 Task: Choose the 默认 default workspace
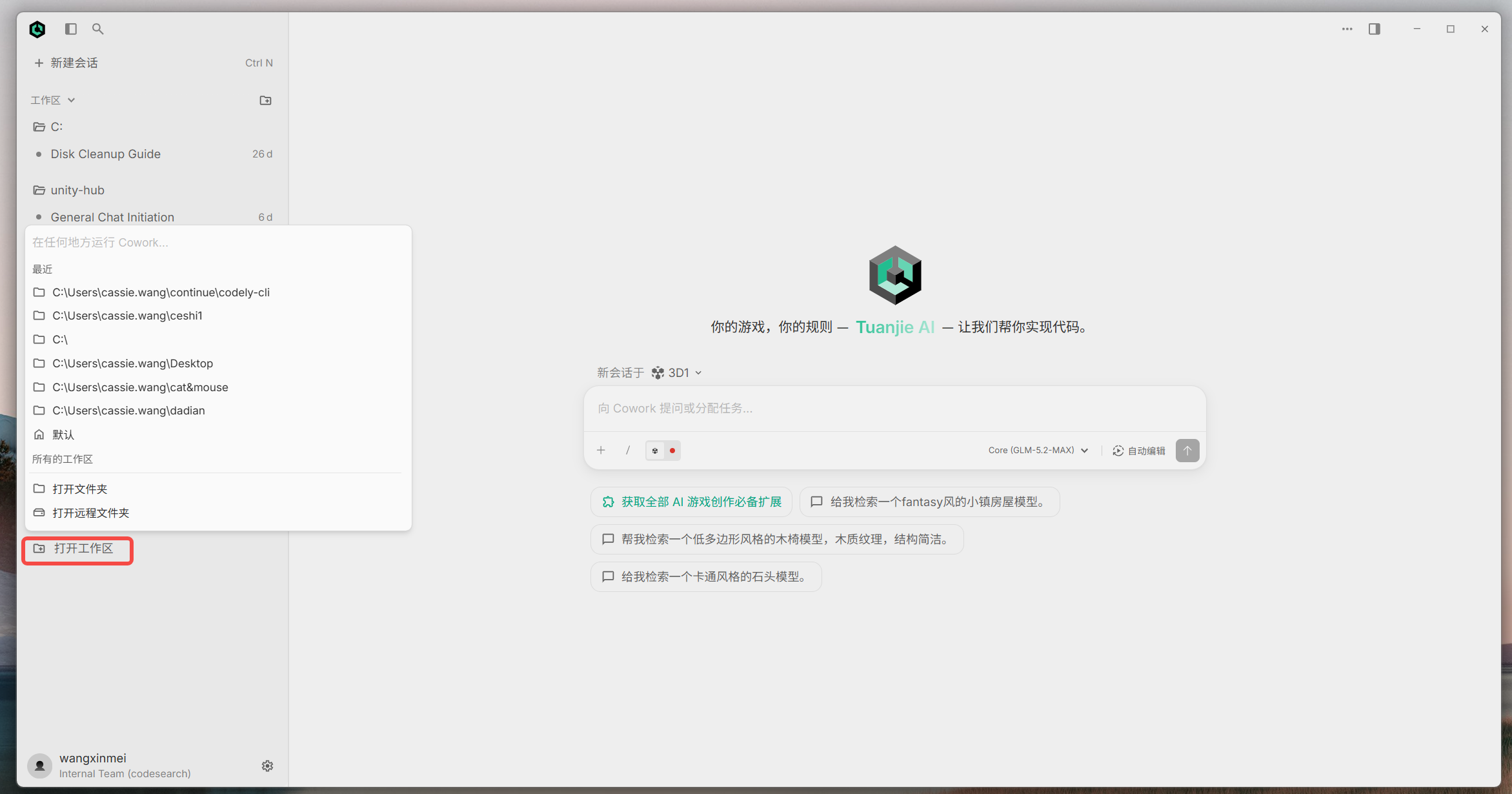tap(218, 434)
